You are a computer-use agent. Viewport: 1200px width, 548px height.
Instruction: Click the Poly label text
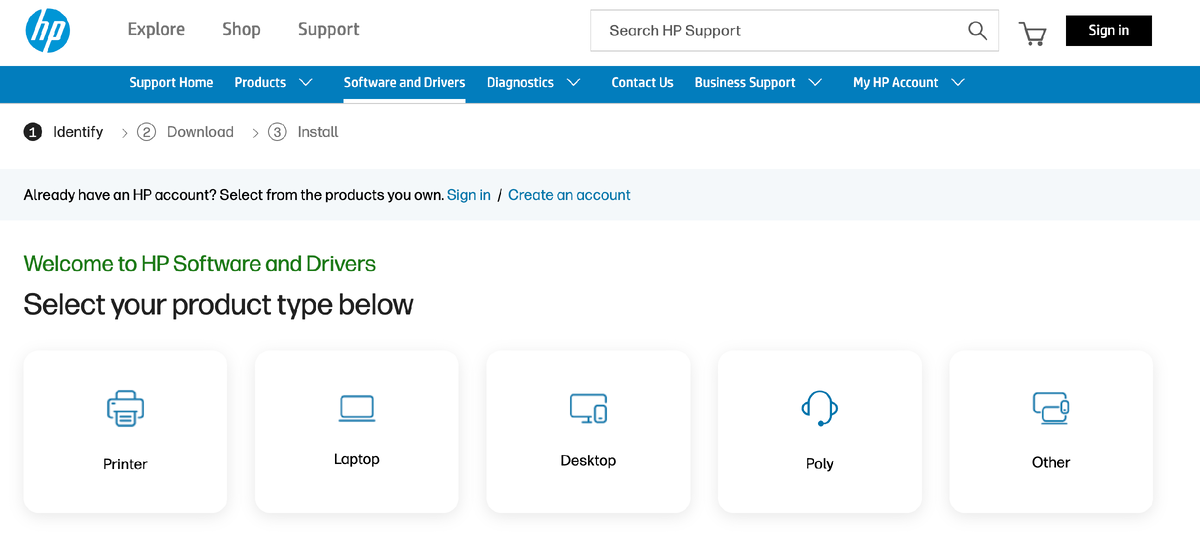[819, 464]
